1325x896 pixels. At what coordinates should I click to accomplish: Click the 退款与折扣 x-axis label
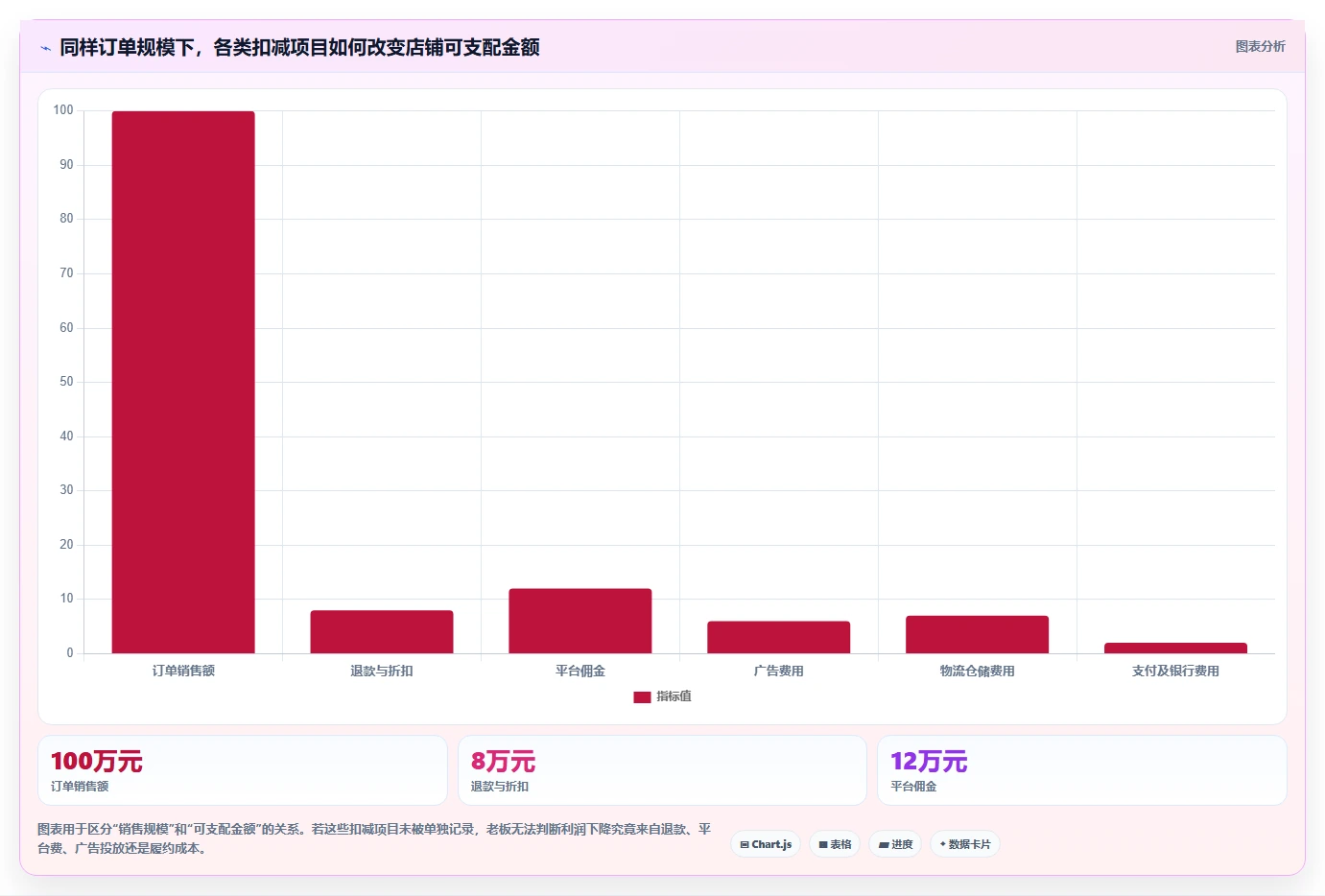point(382,671)
